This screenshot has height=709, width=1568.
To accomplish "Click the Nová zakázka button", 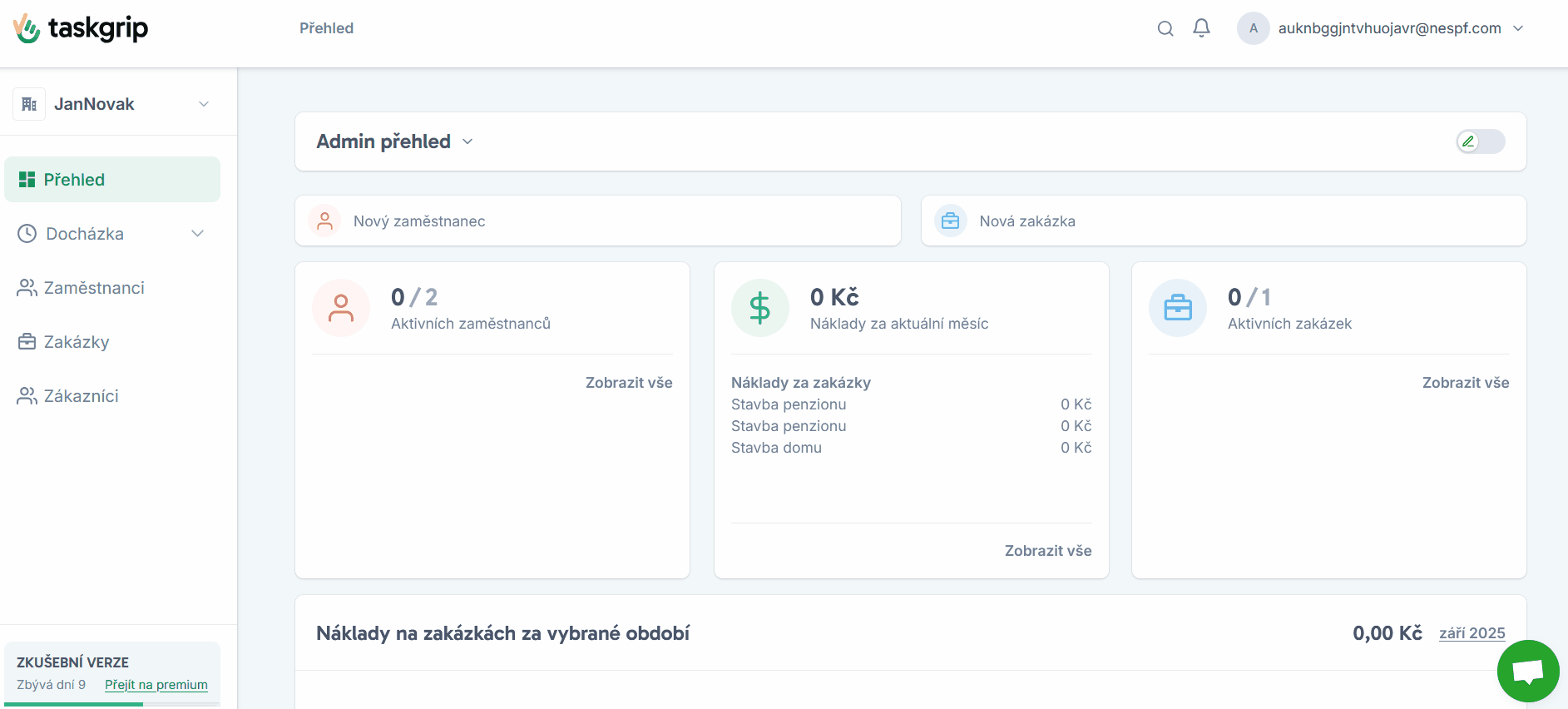I will click(x=1223, y=221).
